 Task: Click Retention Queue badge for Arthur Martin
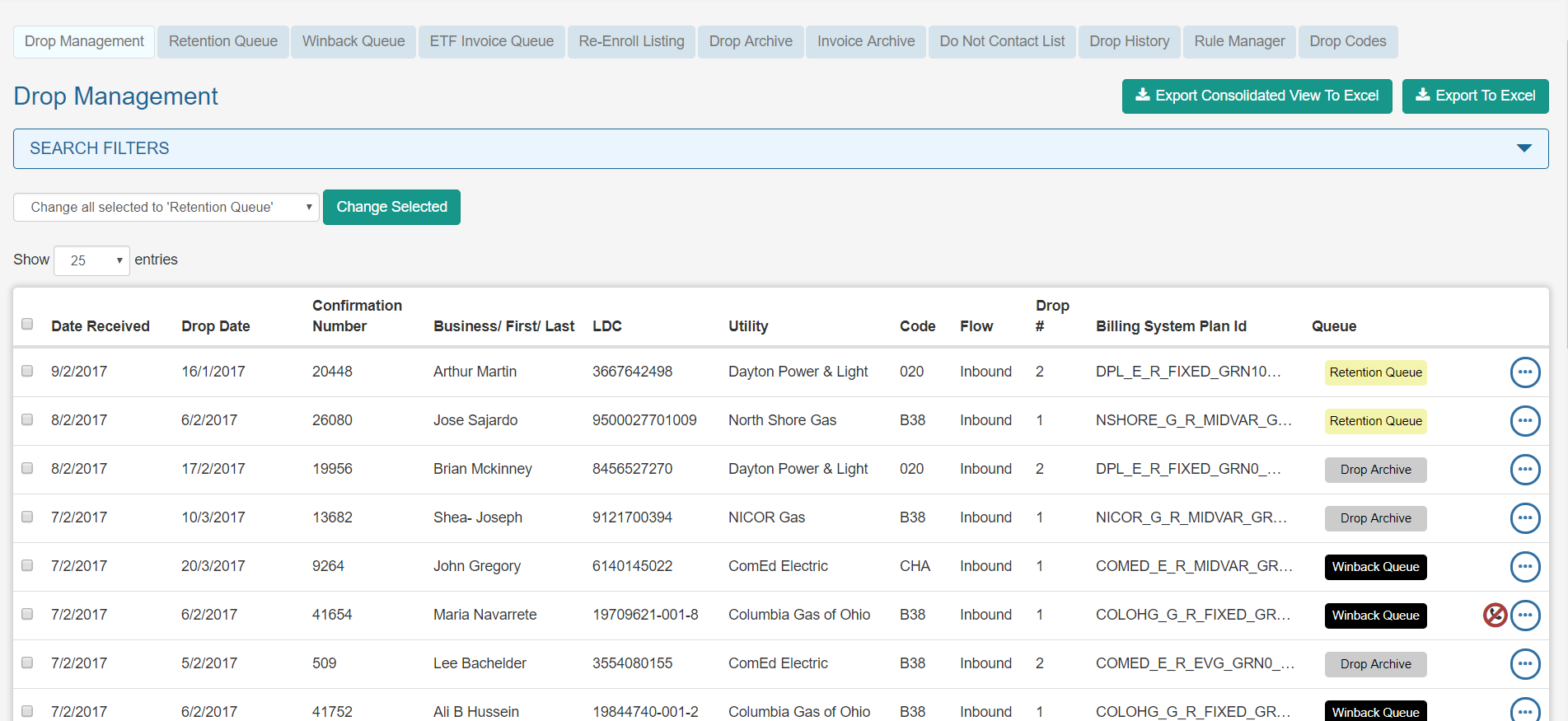click(x=1376, y=372)
